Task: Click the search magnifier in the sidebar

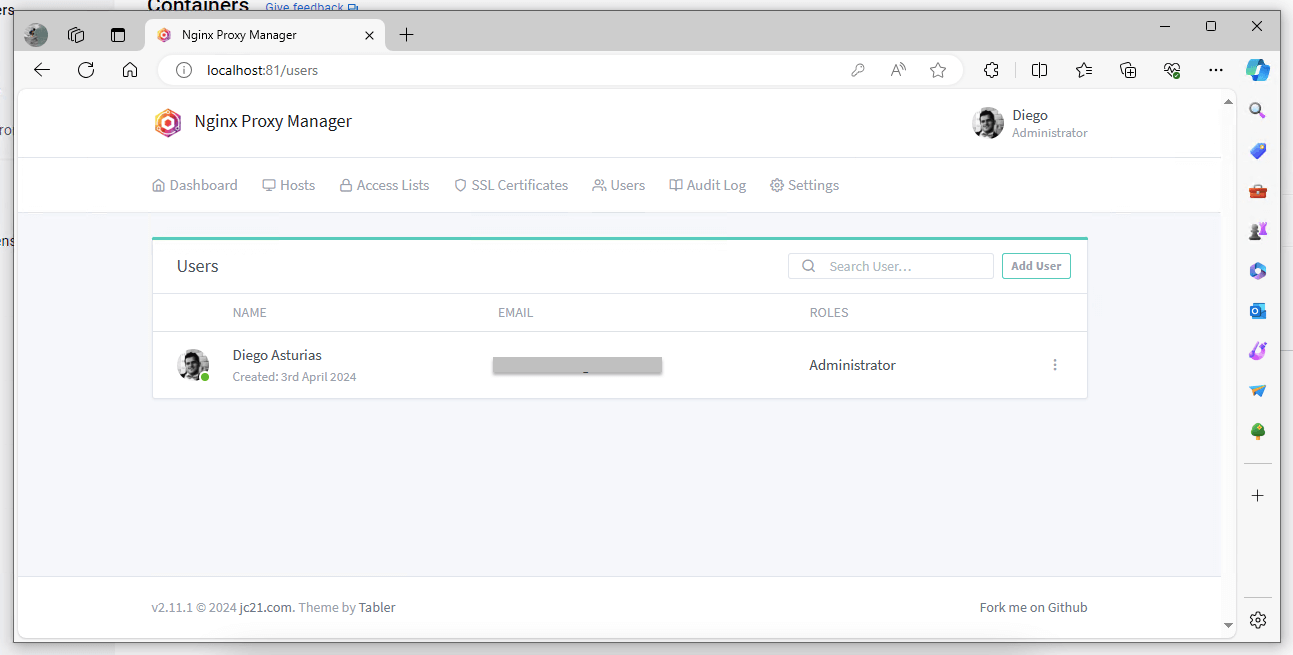Action: (x=1257, y=110)
